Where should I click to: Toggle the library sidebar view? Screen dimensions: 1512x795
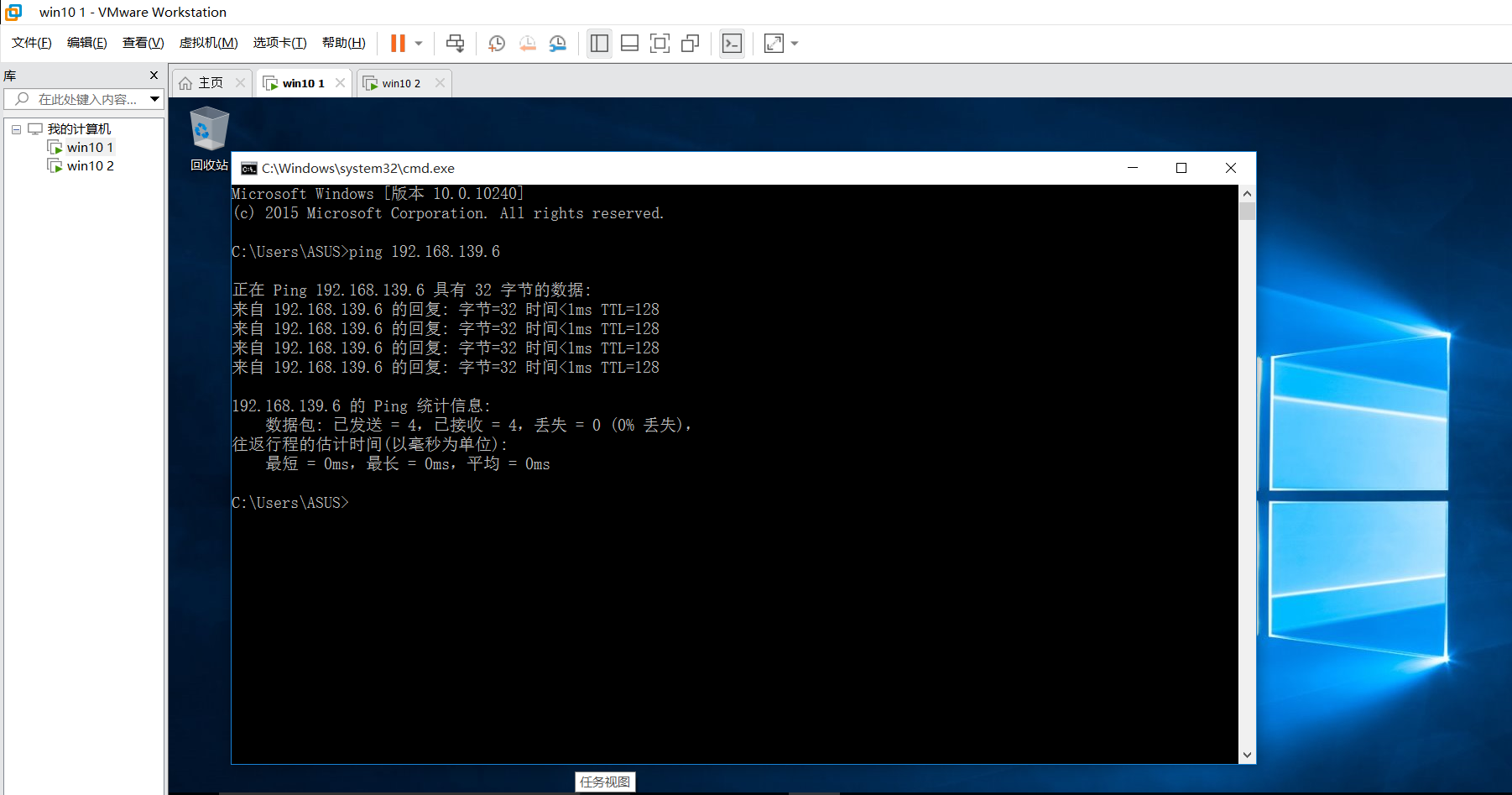(x=599, y=44)
